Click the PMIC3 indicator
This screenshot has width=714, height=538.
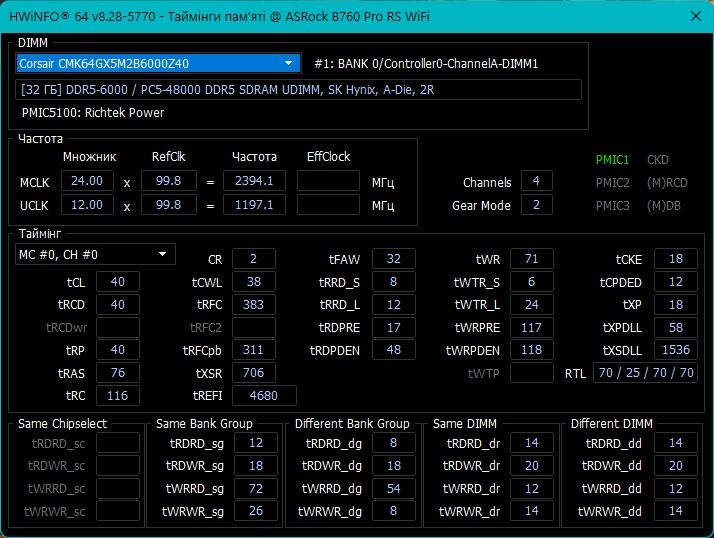(612, 206)
